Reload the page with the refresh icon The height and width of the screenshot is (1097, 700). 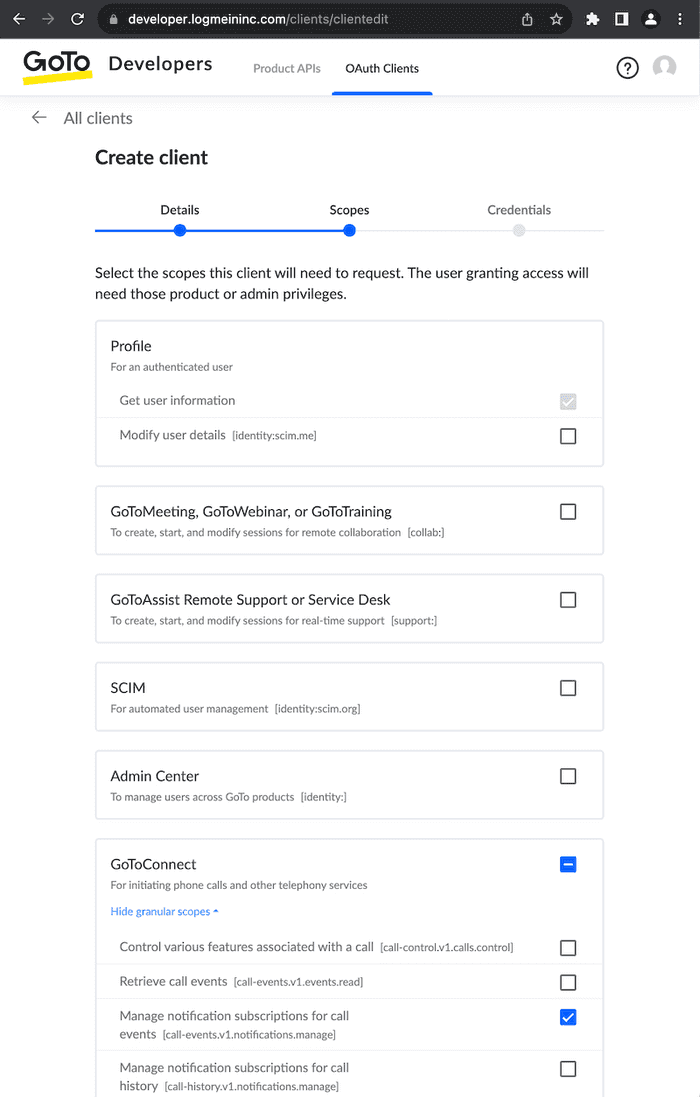(x=78, y=18)
